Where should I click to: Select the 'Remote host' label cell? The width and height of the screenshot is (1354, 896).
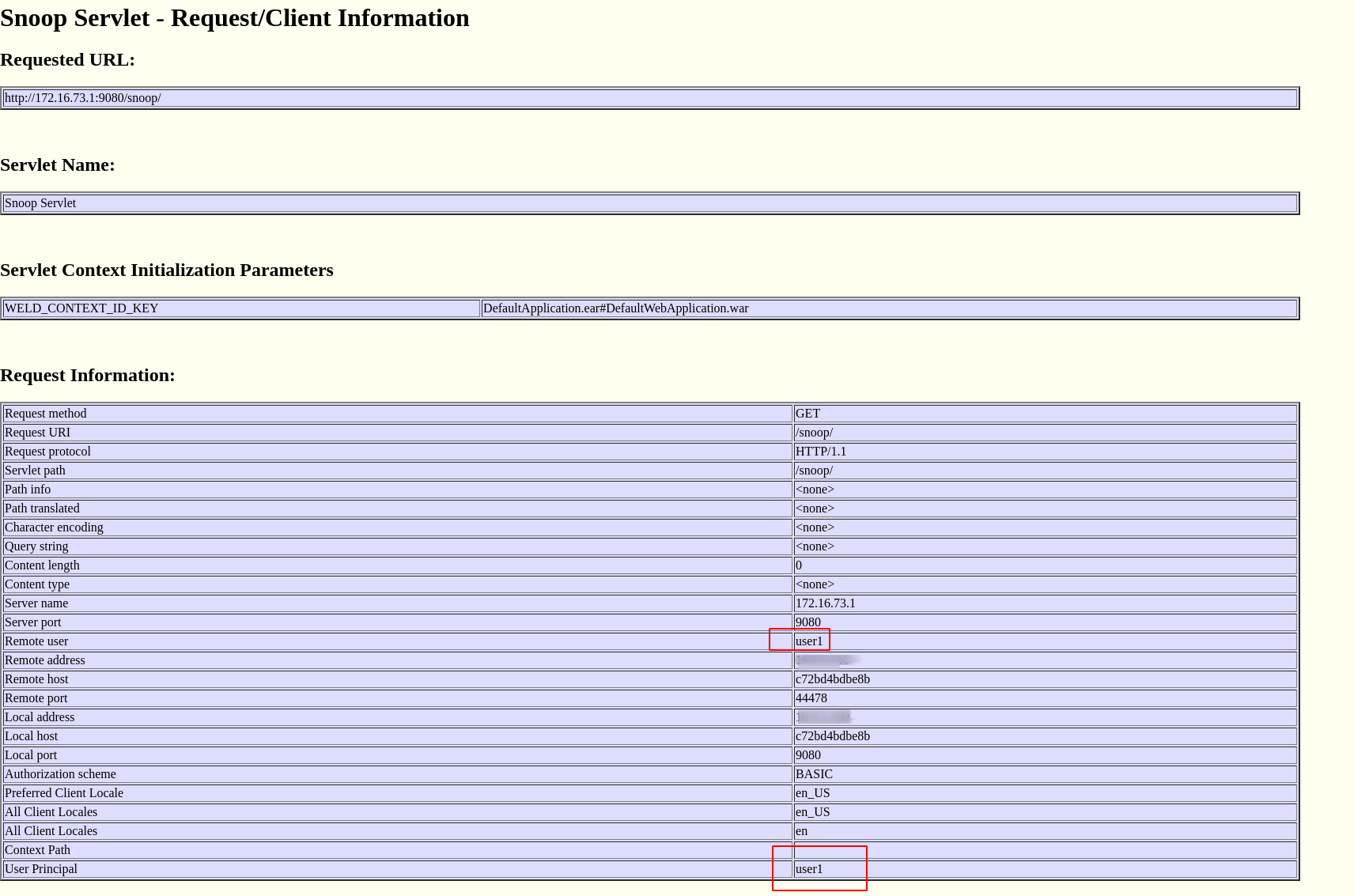[36, 679]
